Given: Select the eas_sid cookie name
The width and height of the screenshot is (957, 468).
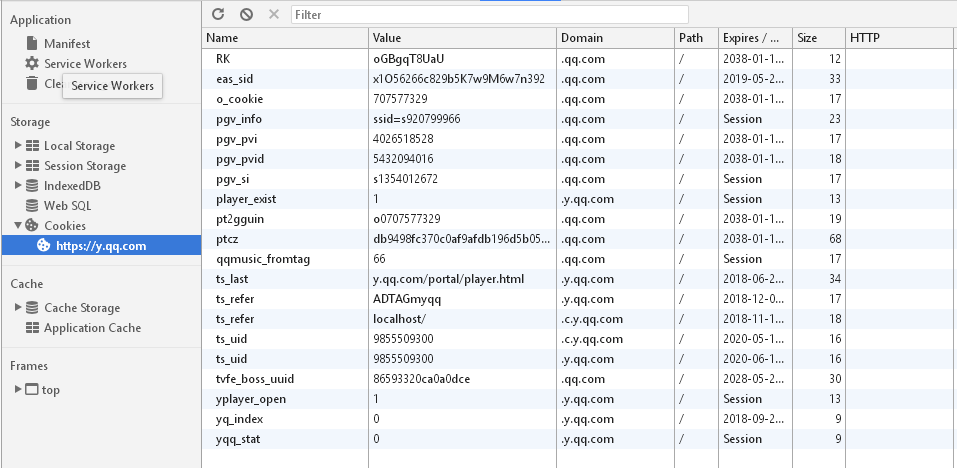Looking at the screenshot, I should 234,79.
